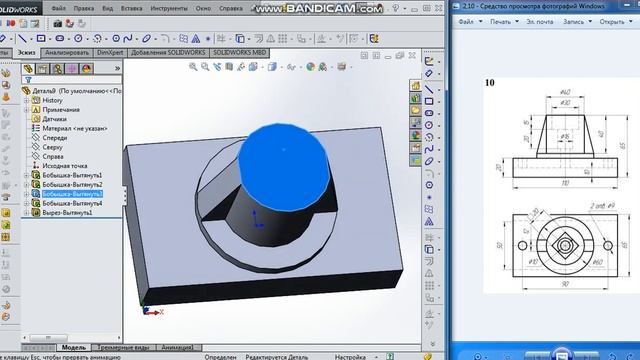
Task: Open the FeatureManager design tree tab
Action: (x=28, y=69)
